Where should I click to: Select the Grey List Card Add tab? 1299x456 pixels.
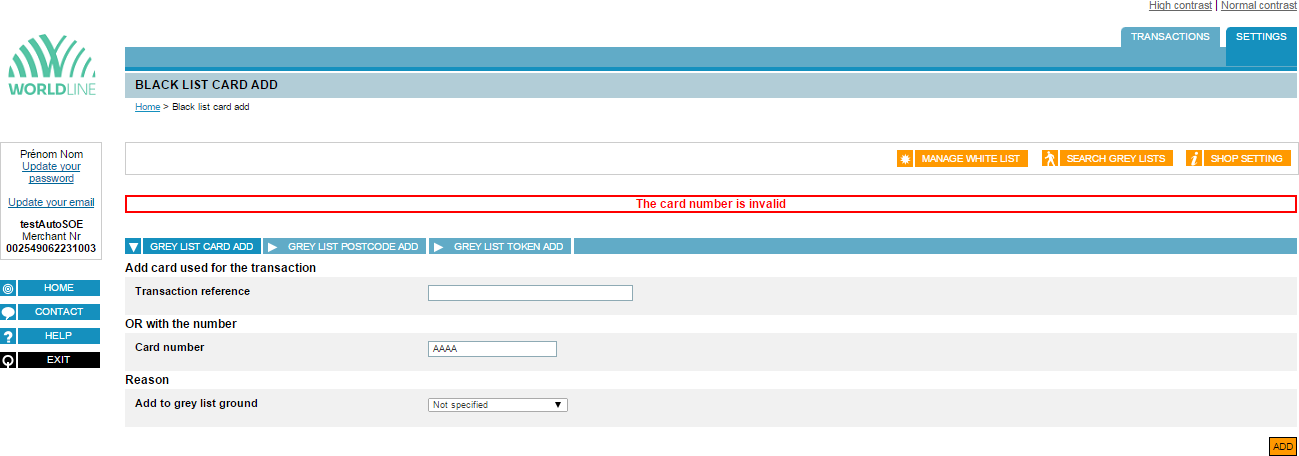tap(202, 246)
